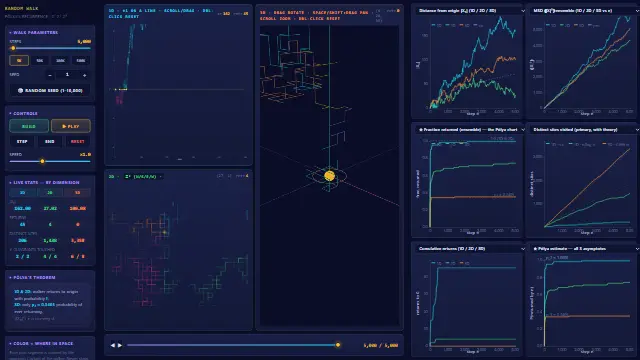This screenshot has height=360, width=640.
Task: Toggle 1D series in Distance from origin legend
Action: click(x=436, y=25)
